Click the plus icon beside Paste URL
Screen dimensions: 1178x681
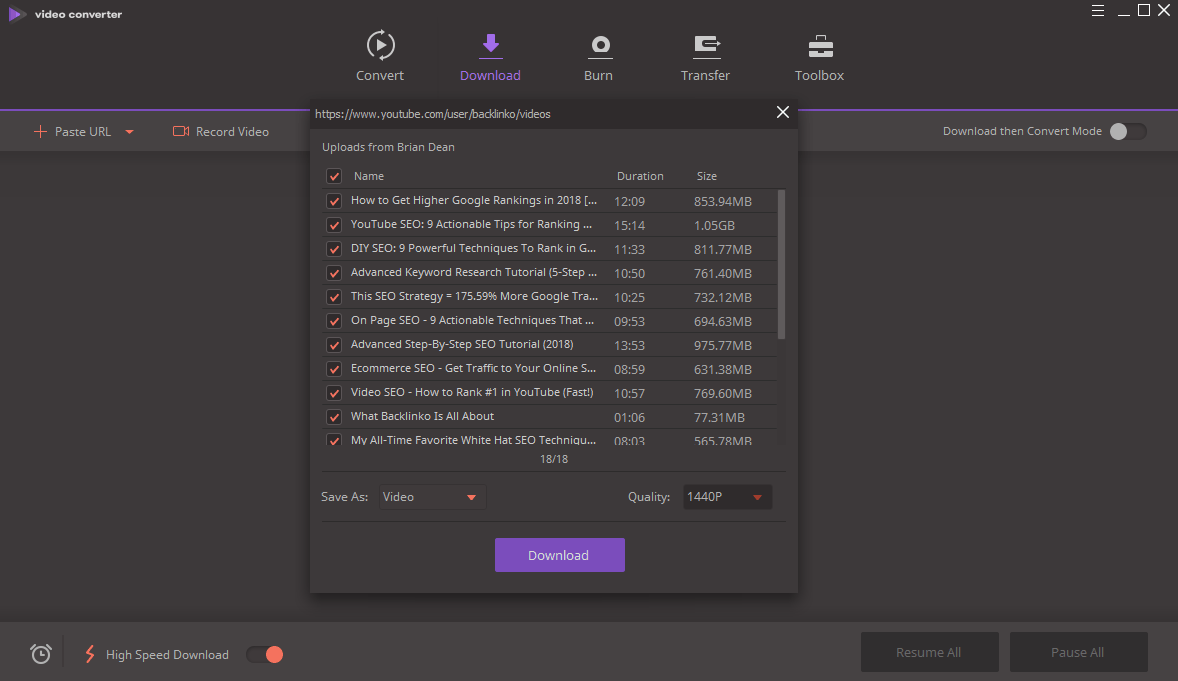click(41, 132)
